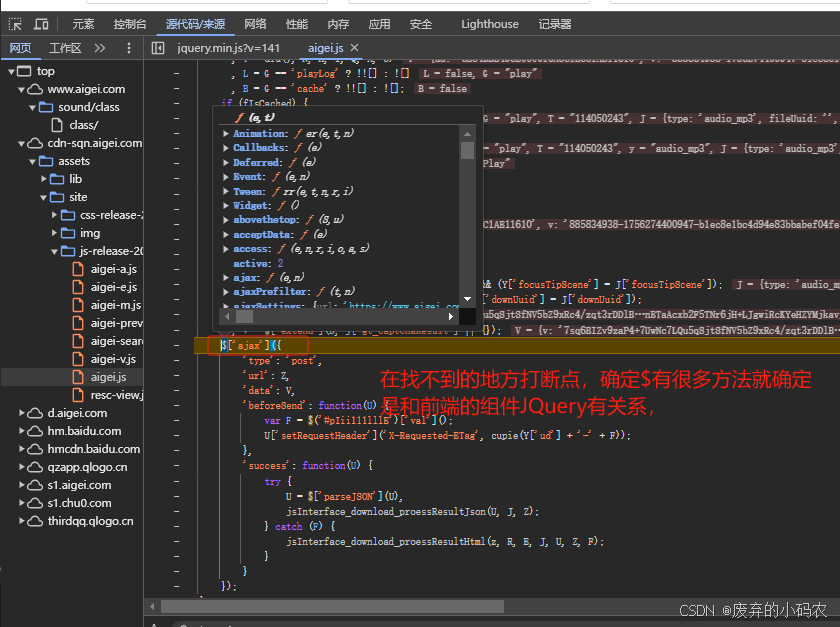
Task: Toggle the navigator sidebar panel icon
Action: click(x=158, y=48)
